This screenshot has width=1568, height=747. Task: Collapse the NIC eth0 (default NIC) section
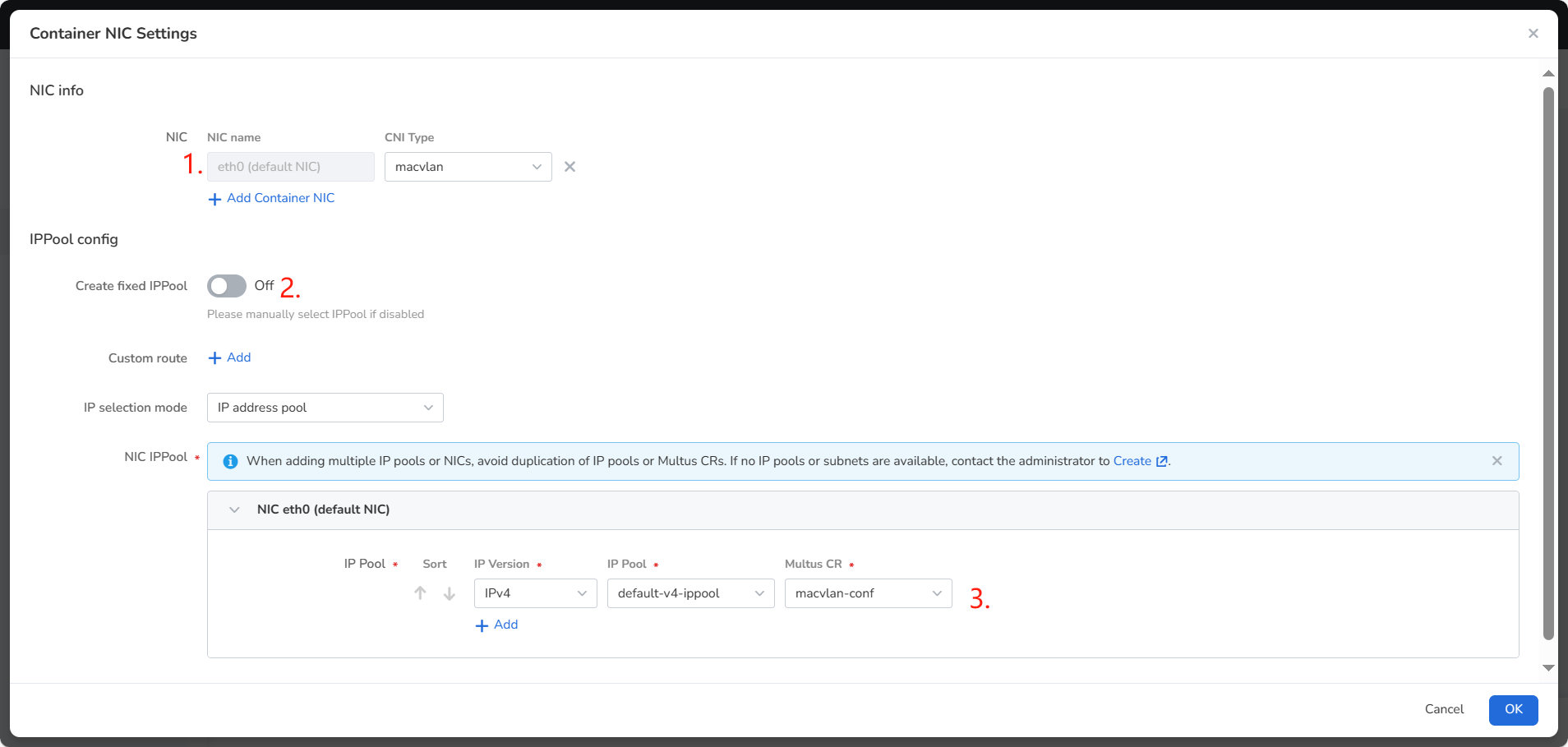click(x=234, y=510)
